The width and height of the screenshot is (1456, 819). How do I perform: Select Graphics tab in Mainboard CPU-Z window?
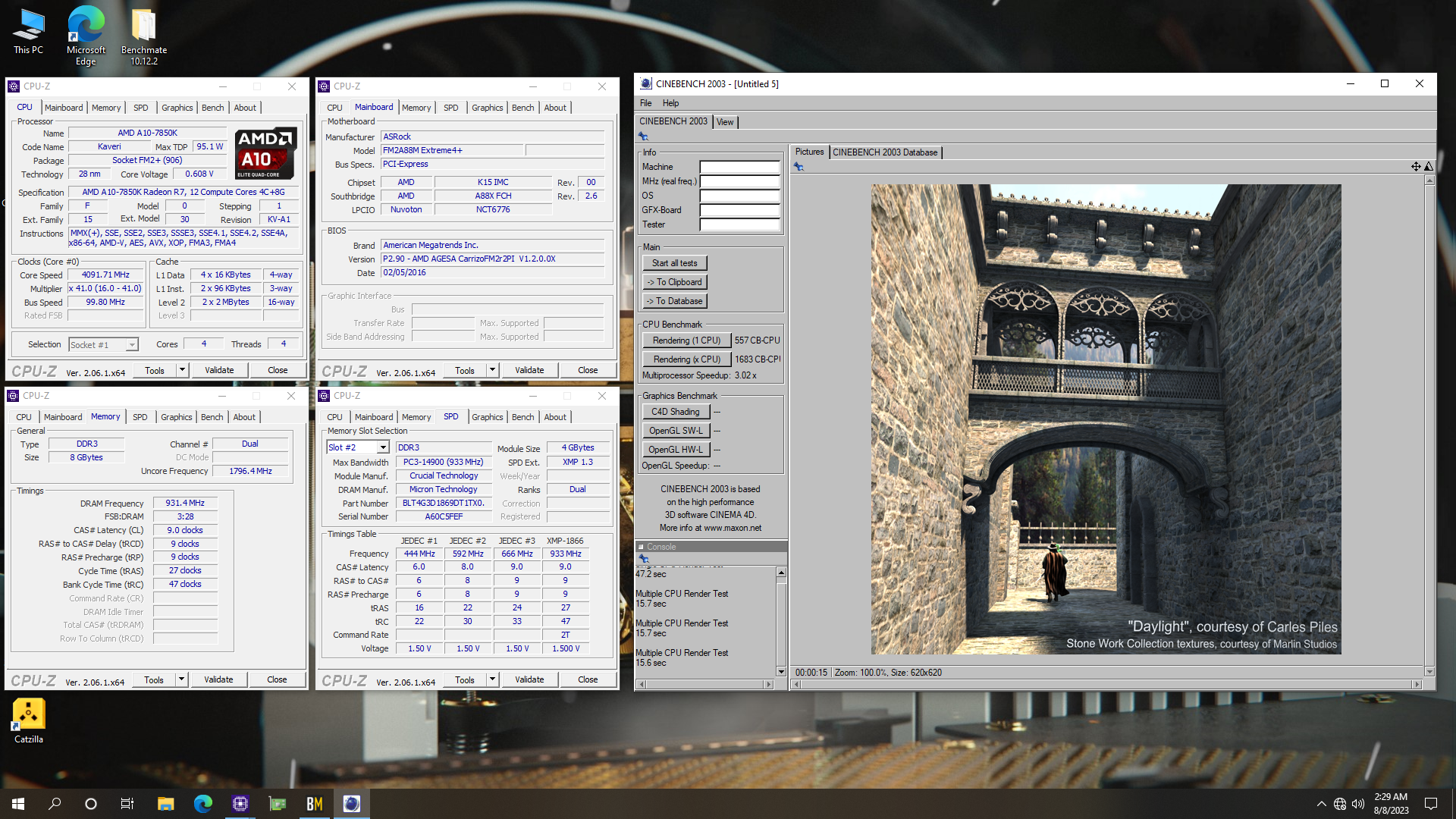pyautogui.click(x=487, y=108)
